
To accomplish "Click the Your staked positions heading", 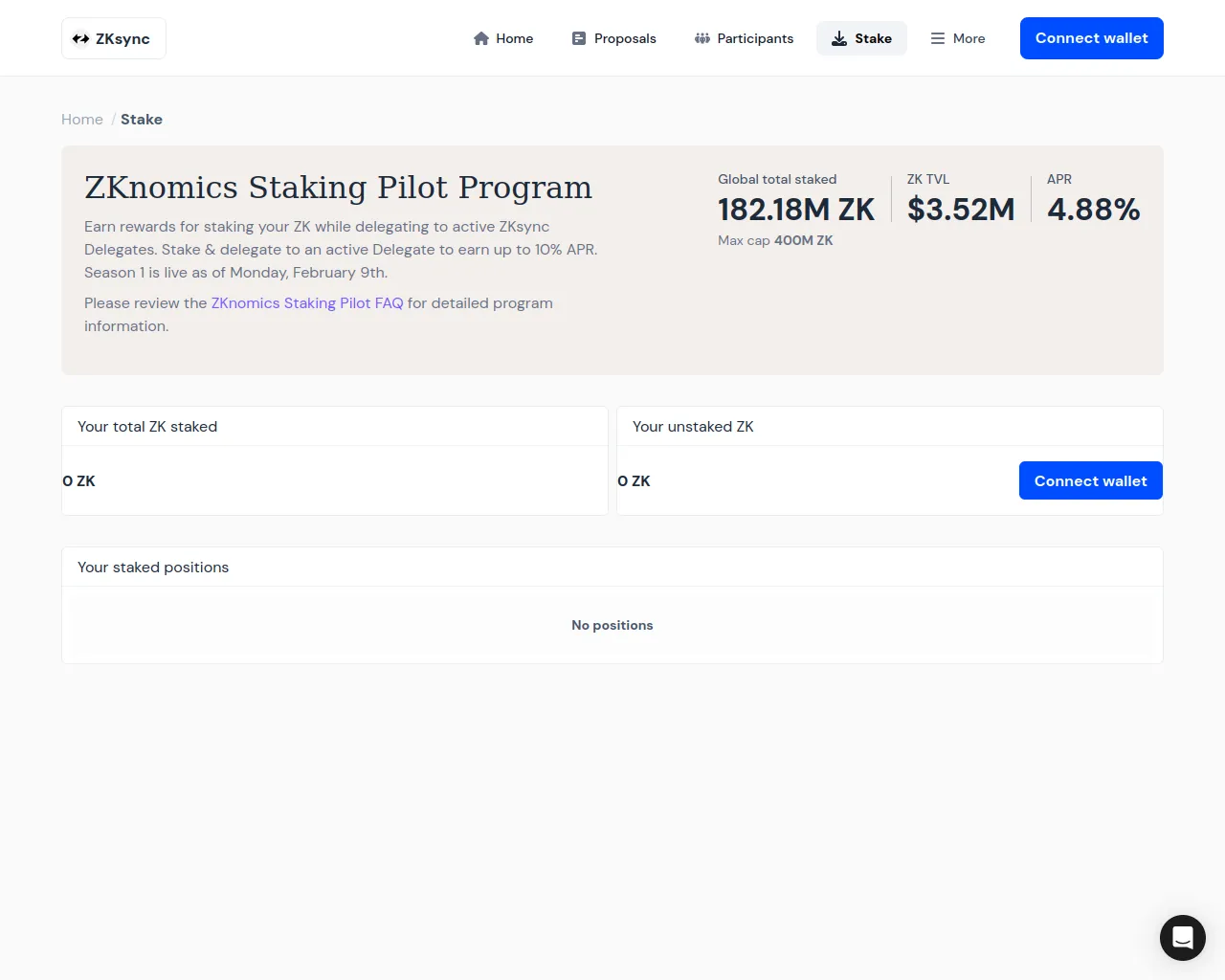I will point(153,568).
